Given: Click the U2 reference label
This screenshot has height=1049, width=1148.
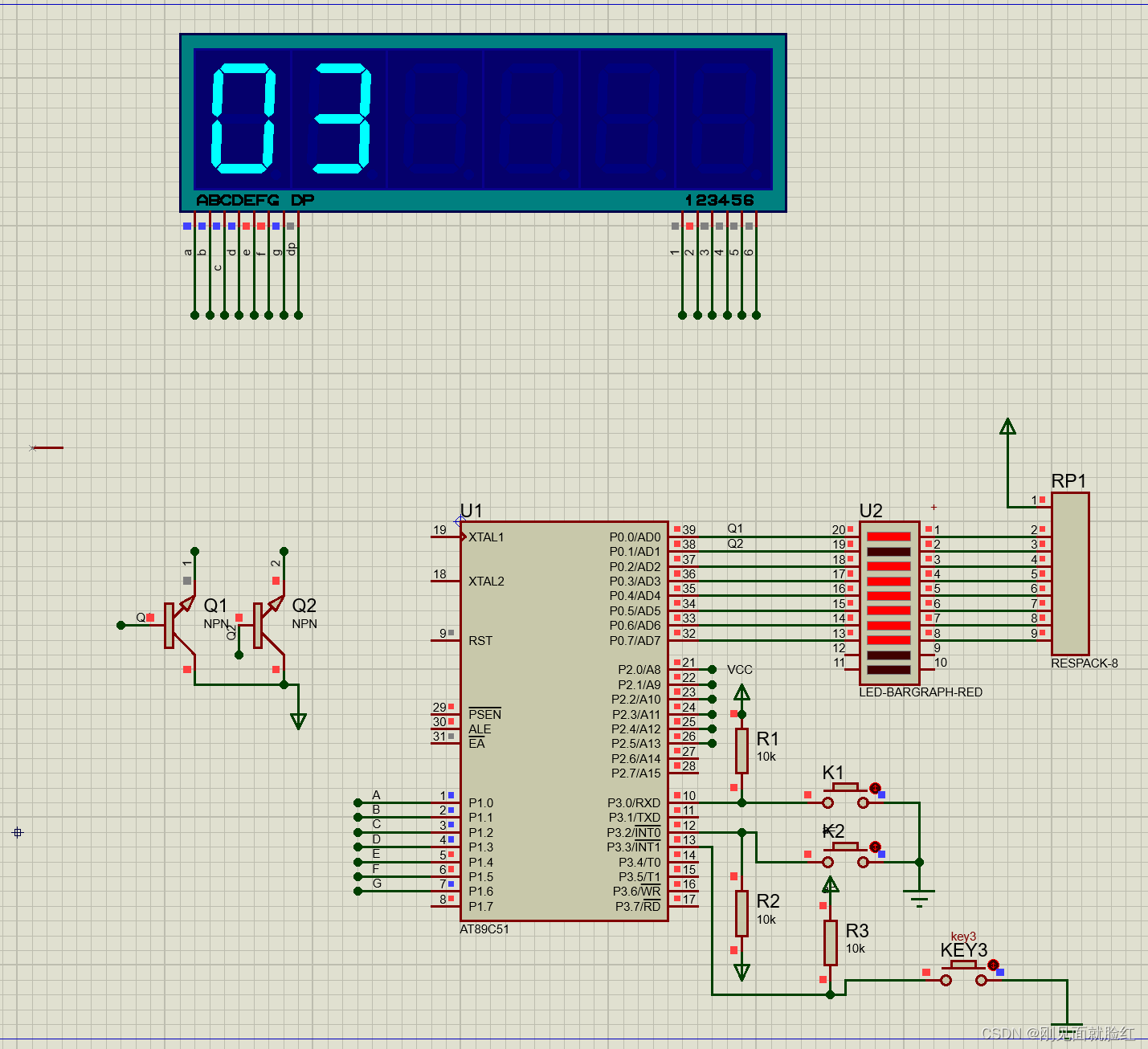Looking at the screenshot, I should [871, 511].
